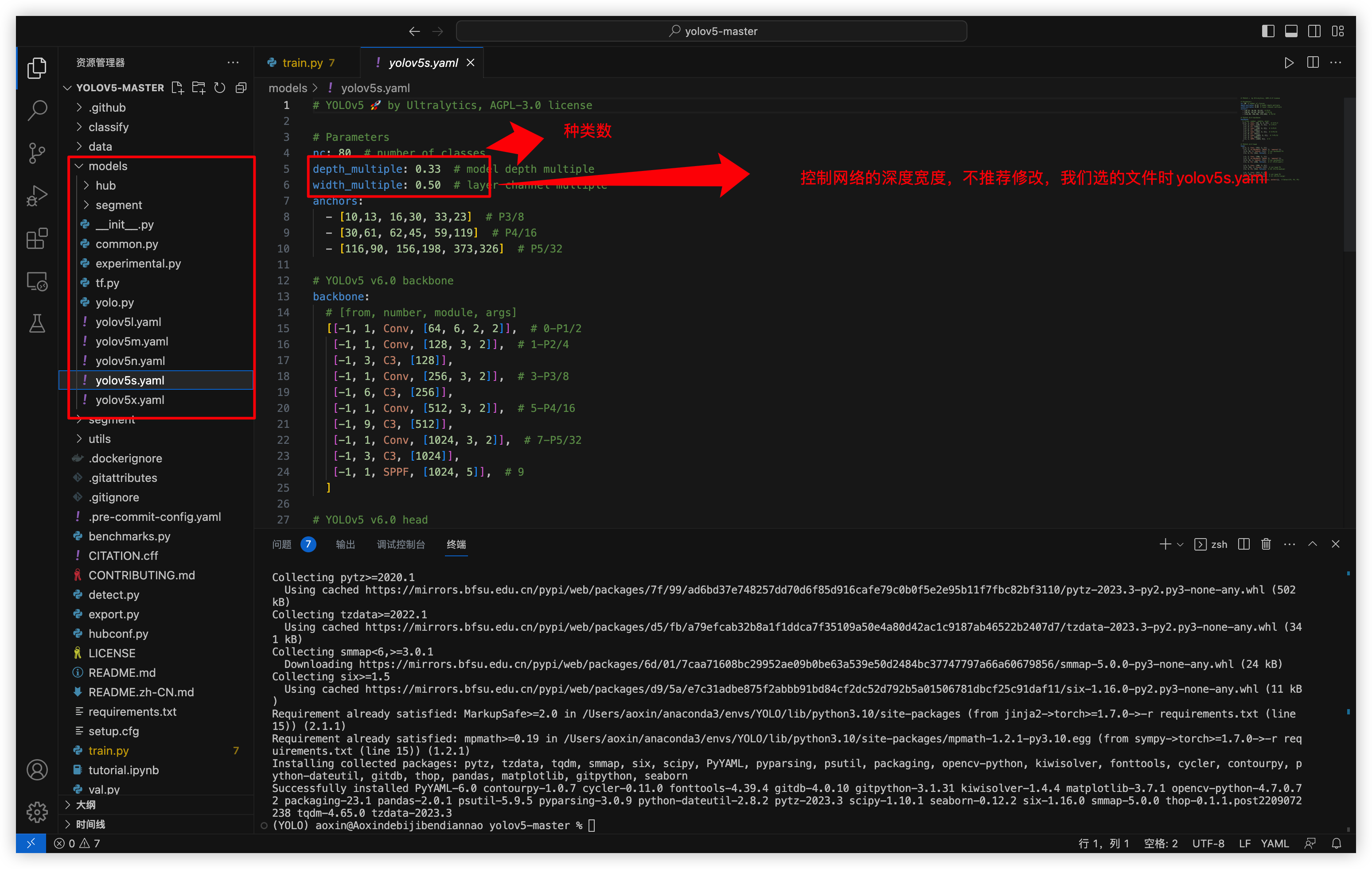The width and height of the screenshot is (1372, 869).
Task: Open feedback icon in status bar
Action: click(x=1310, y=843)
